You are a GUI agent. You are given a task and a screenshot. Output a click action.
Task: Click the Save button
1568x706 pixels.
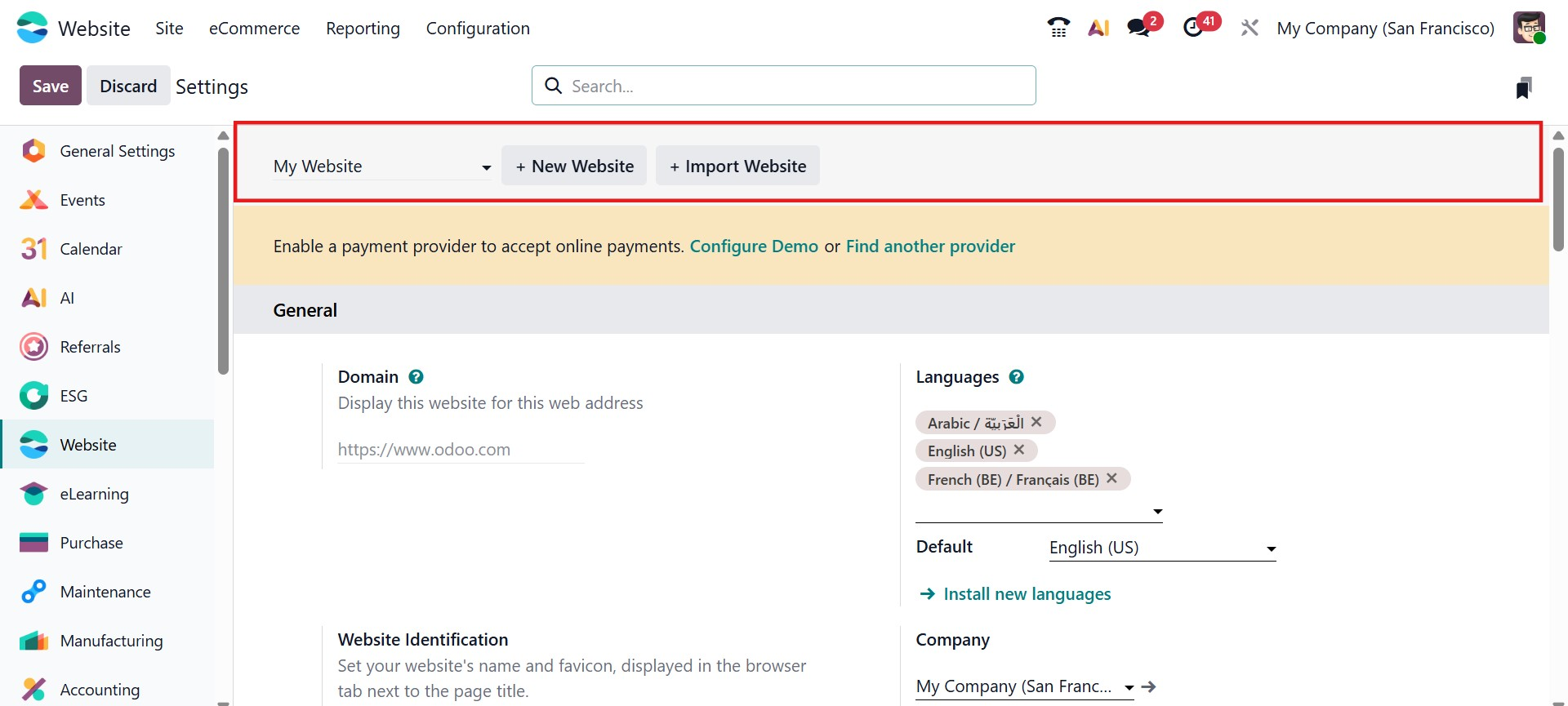click(51, 86)
